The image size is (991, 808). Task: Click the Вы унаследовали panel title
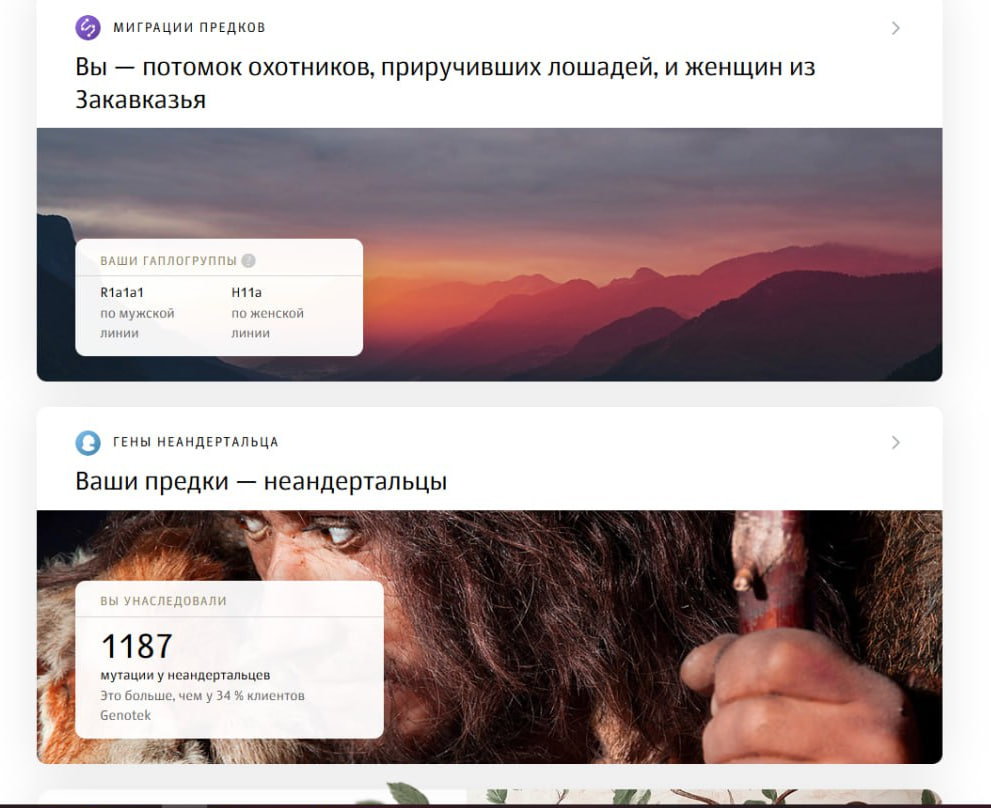coord(163,601)
